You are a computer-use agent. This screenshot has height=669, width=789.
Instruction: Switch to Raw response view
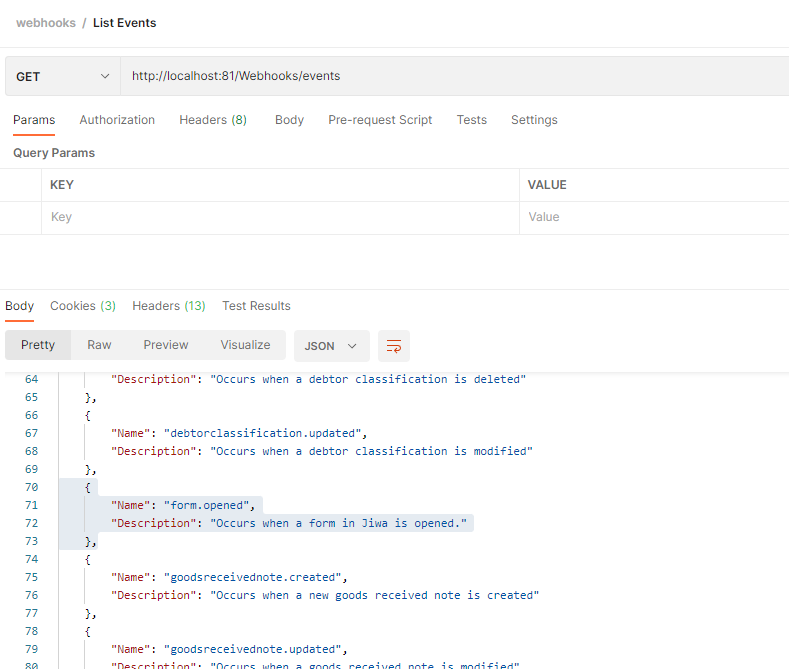click(99, 345)
